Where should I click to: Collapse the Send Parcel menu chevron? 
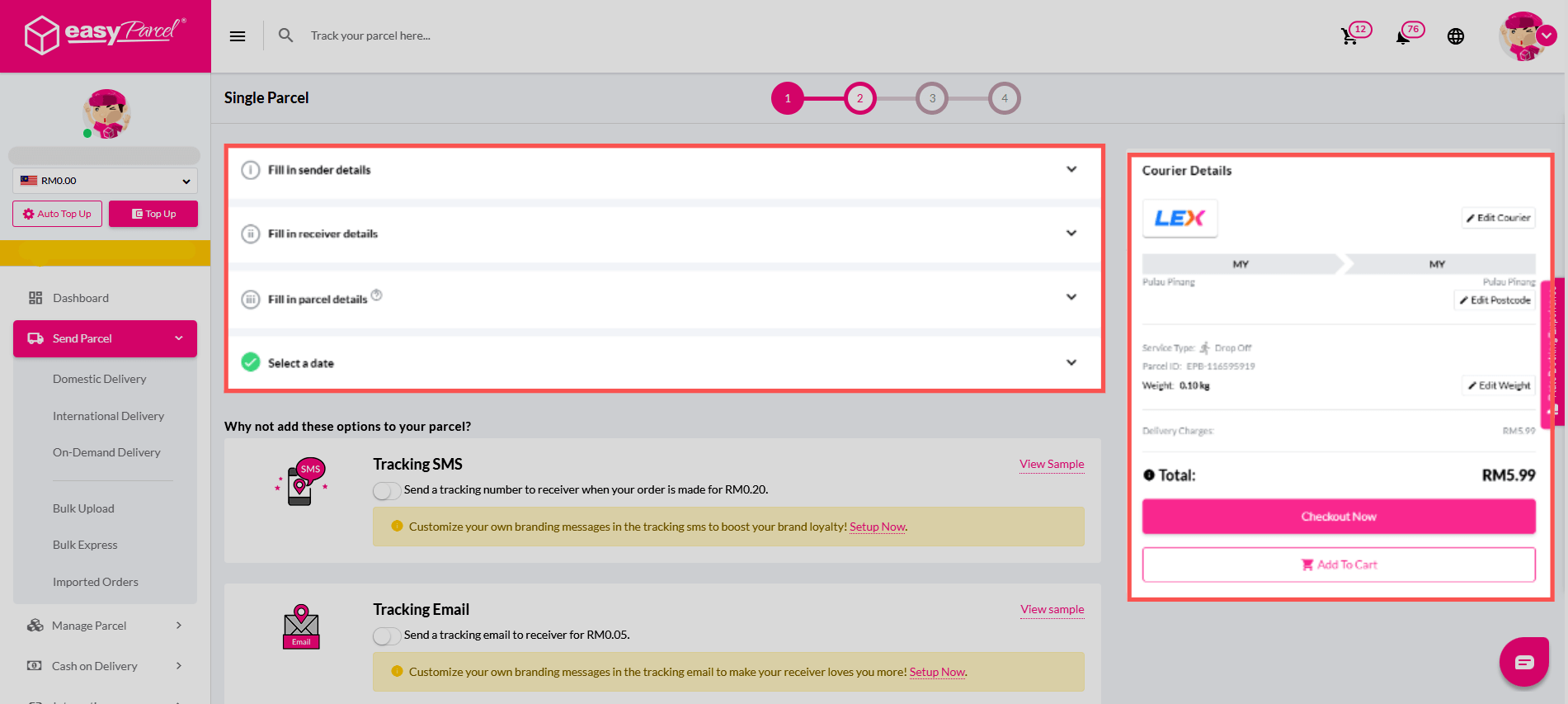[x=179, y=338]
